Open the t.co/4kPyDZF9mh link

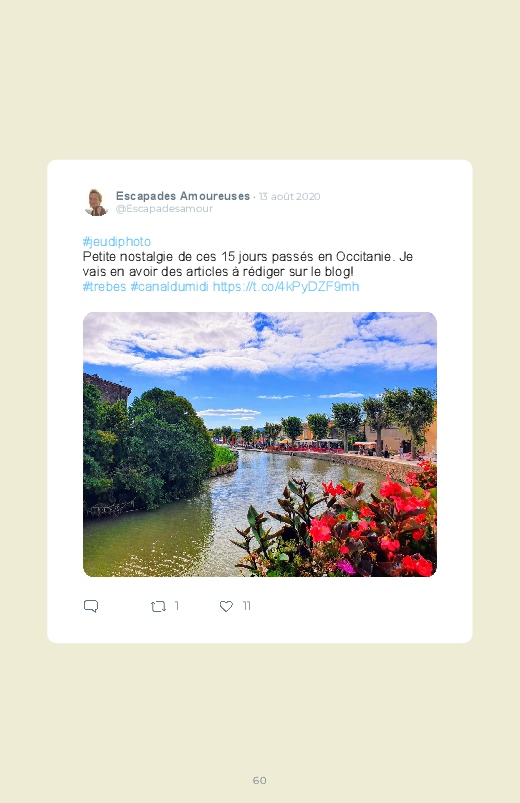pos(286,286)
